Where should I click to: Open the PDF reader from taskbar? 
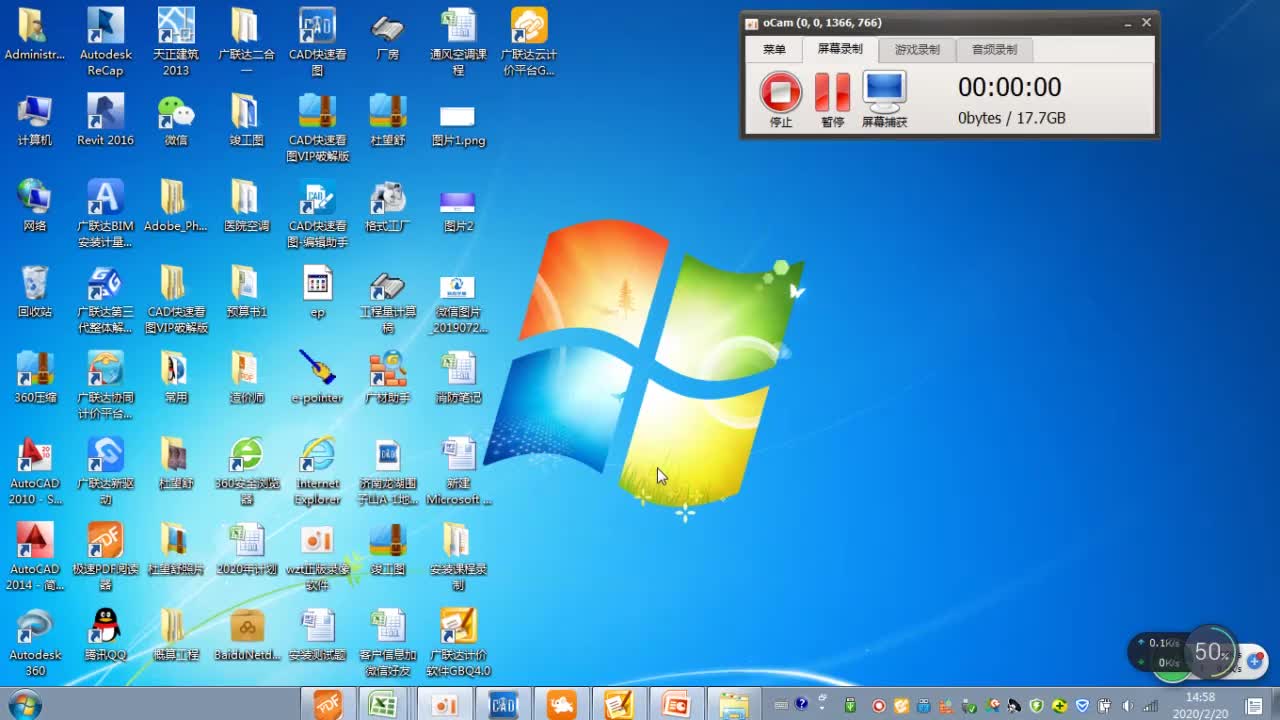click(x=328, y=704)
